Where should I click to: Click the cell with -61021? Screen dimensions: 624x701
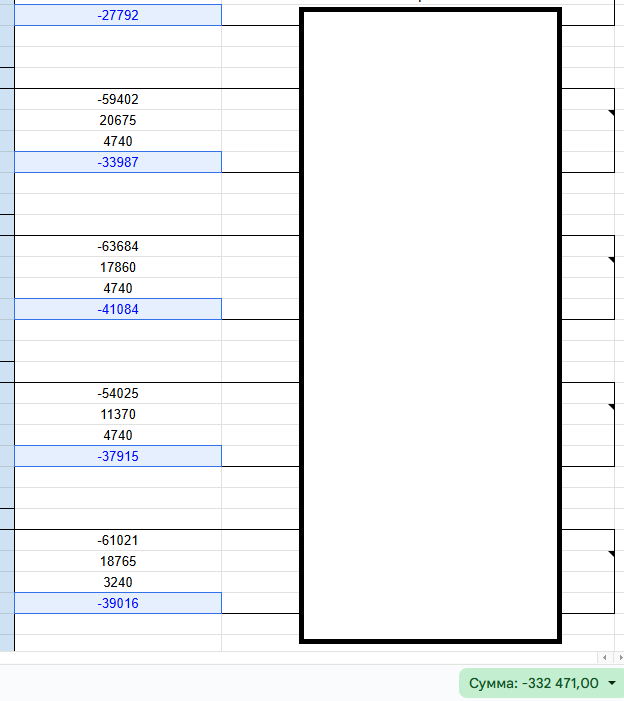(118, 540)
